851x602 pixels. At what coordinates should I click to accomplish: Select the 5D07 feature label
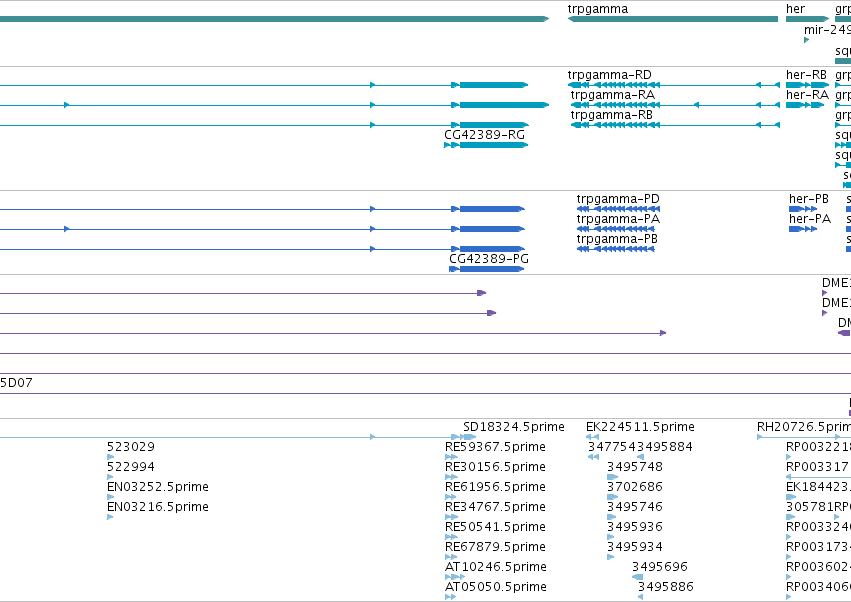(x=16, y=383)
